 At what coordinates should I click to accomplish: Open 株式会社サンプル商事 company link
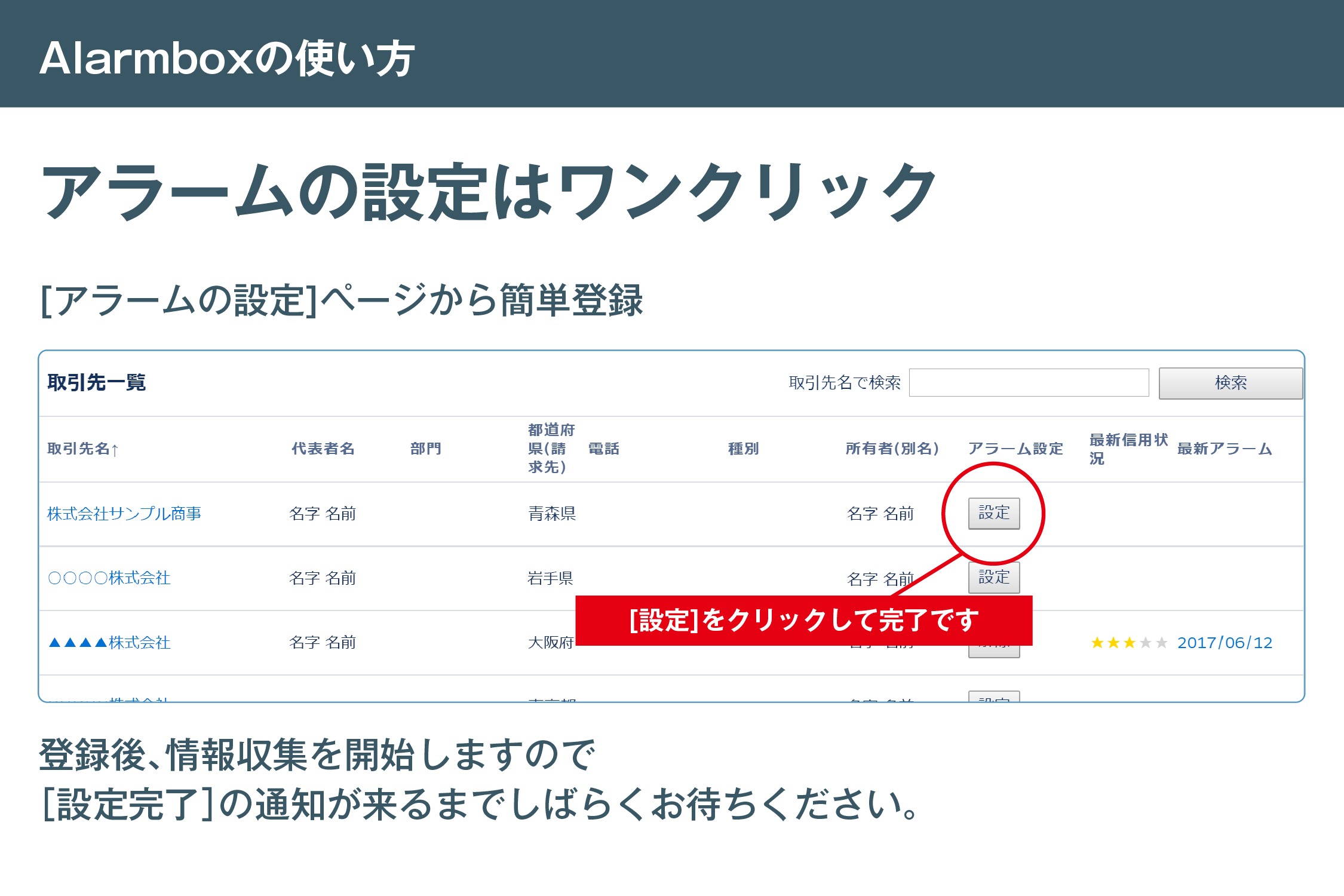(x=124, y=514)
